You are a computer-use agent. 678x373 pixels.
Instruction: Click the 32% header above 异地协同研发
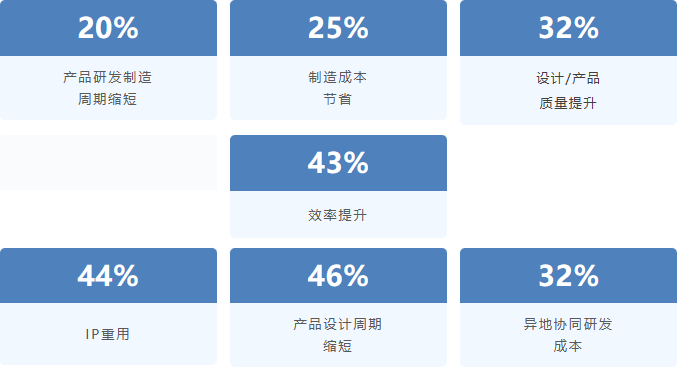[568, 275]
